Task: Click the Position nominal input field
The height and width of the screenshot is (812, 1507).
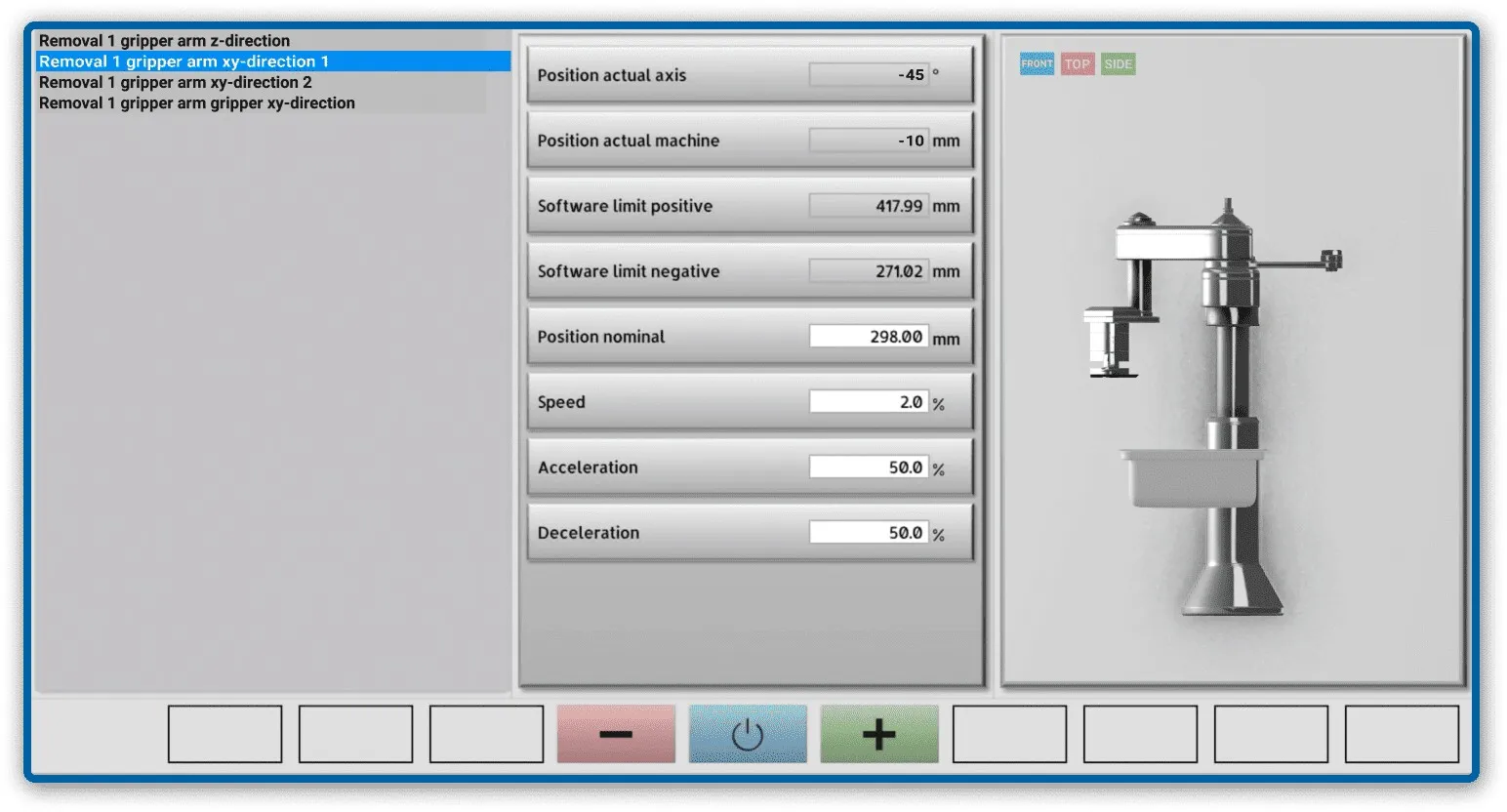Action: tap(869, 337)
